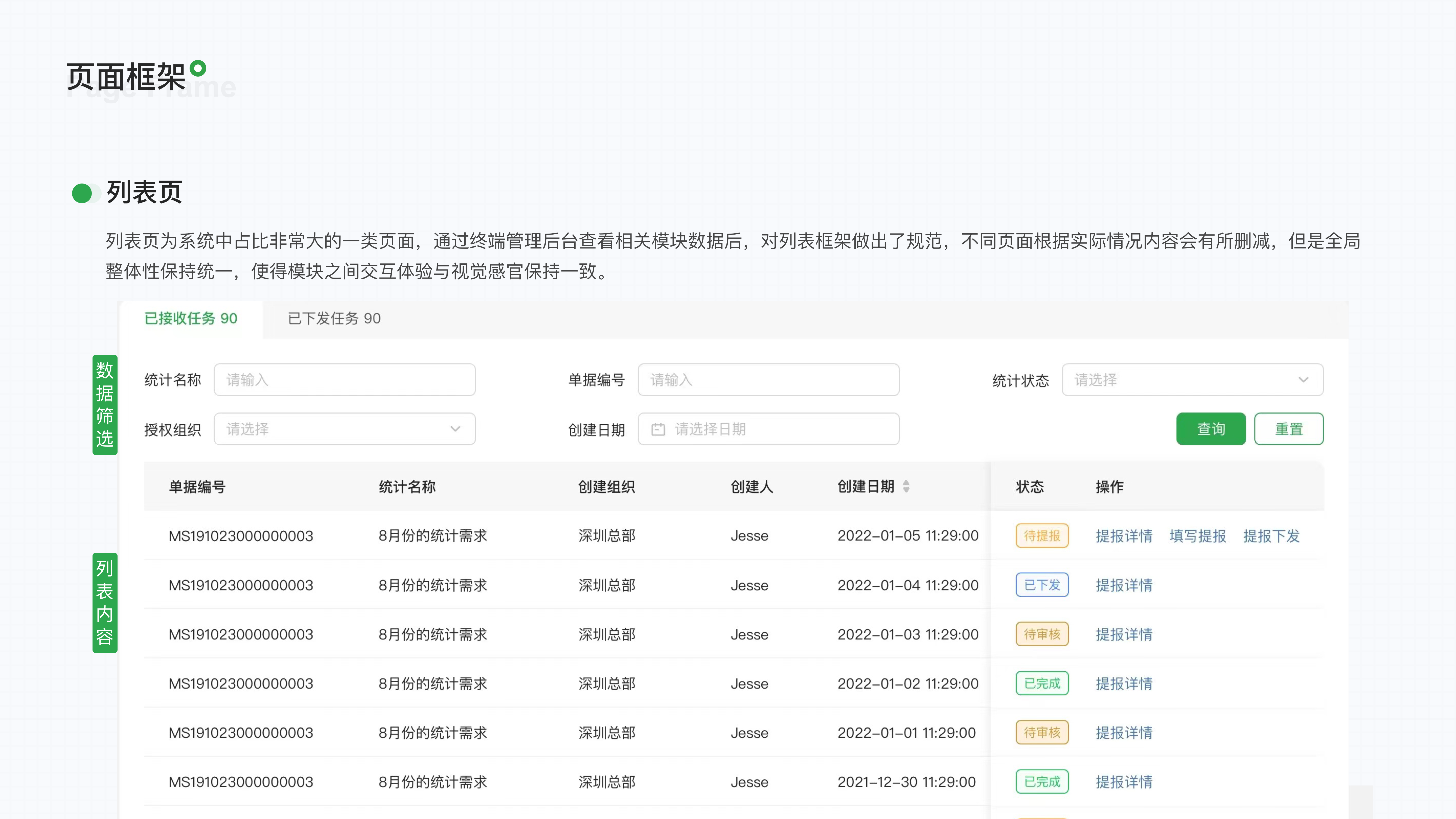The width and height of the screenshot is (1456, 819).
Task: Click the 单据编号 input field
Action: tap(769, 380)
